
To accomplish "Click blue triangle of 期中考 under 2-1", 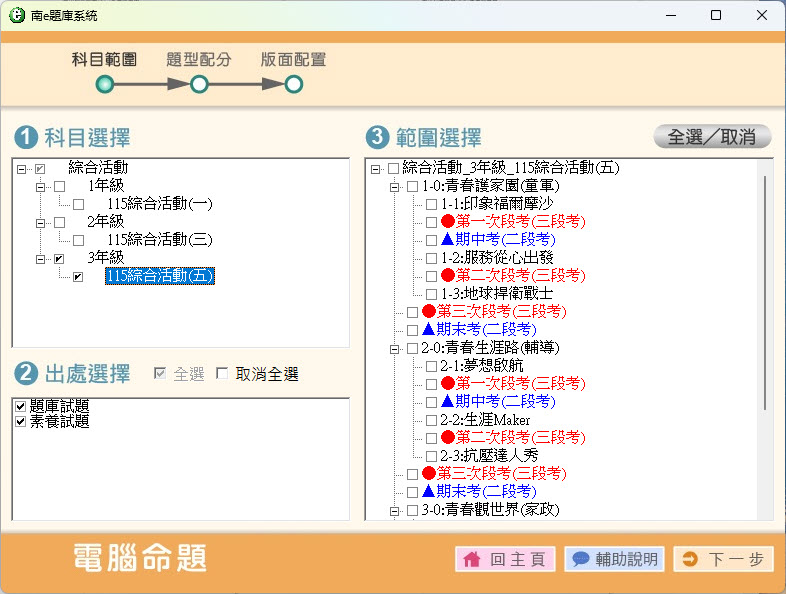I will (448, 401).
